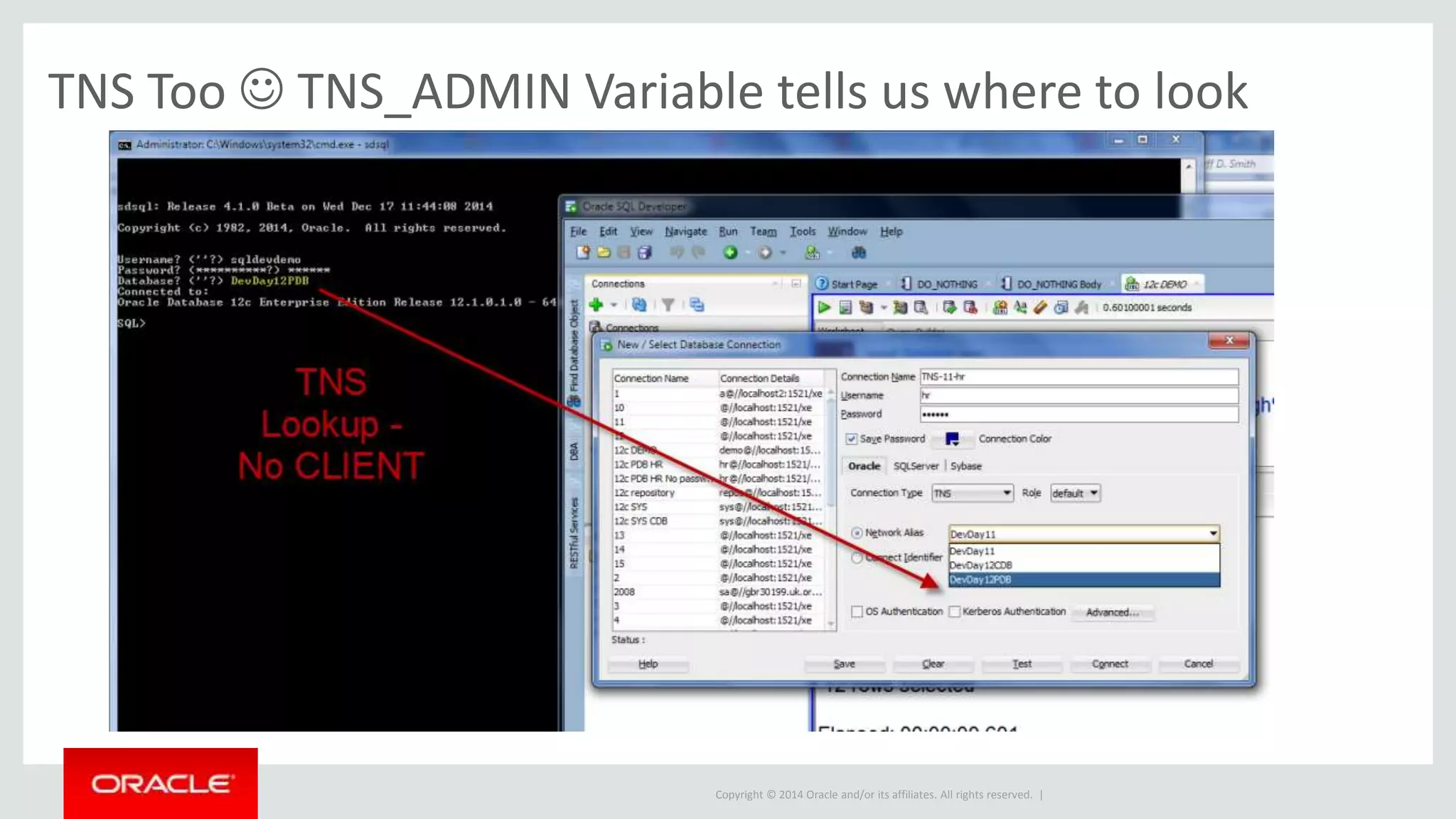The height and width of the screenshot is (819, 1456).
Task: Enable the OS Authentication checkbox
Action: click(857, 611)
